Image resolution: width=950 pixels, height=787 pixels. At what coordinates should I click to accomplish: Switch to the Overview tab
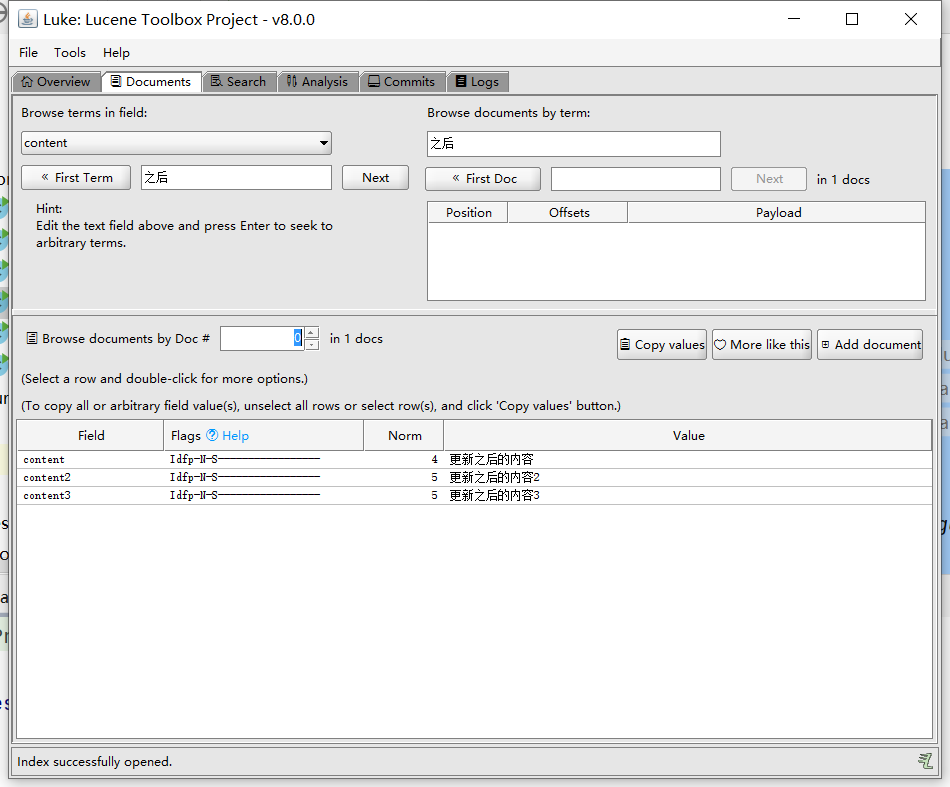click(x=56, y=82)
